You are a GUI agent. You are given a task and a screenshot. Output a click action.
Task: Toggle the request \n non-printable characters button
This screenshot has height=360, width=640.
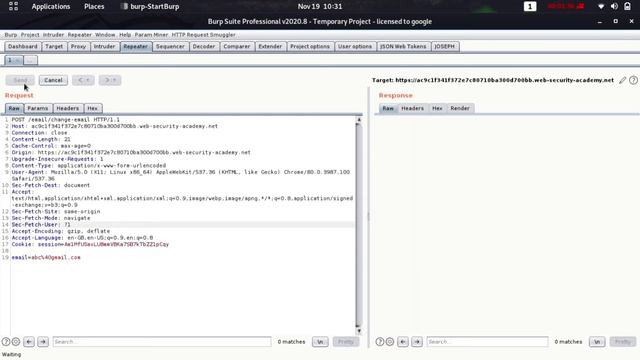(x=320, y=342)
